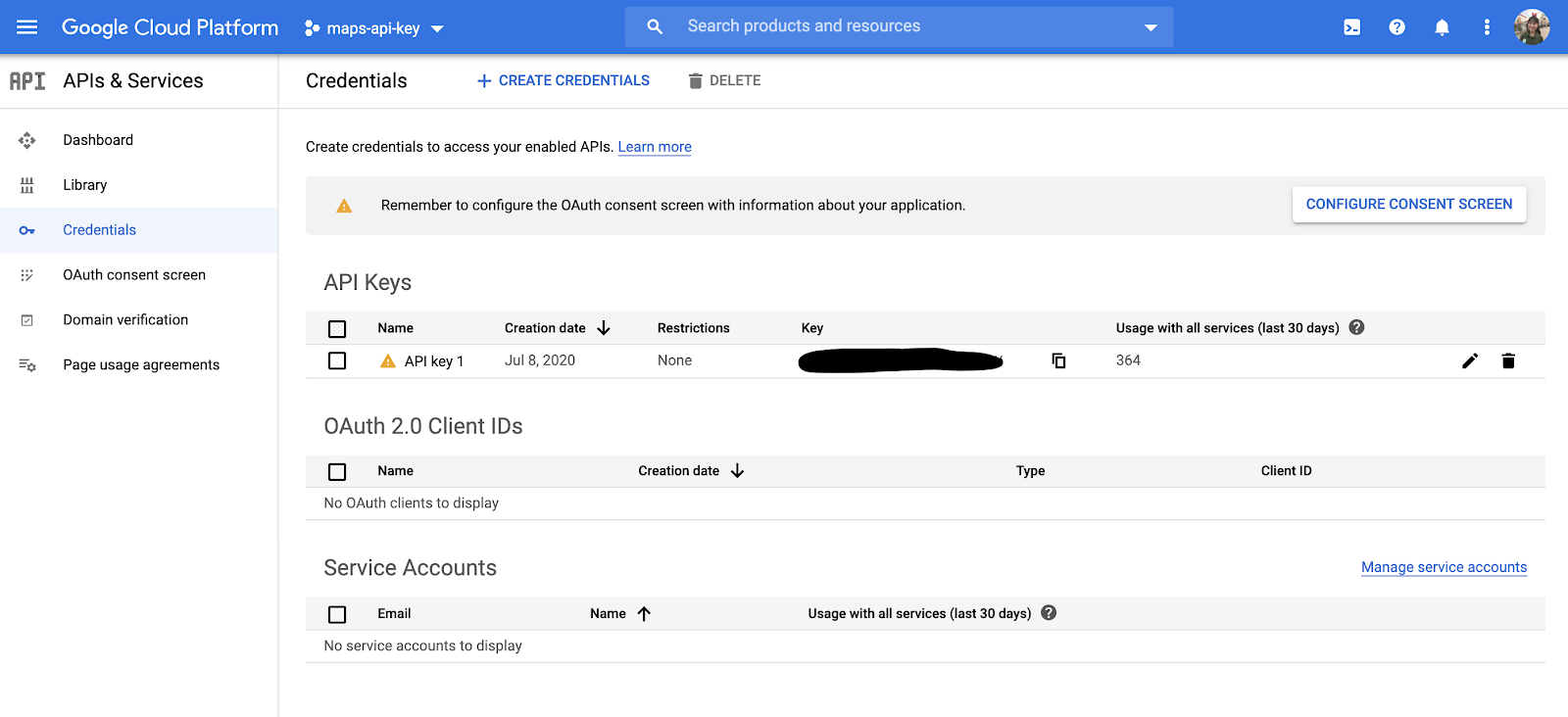This screenshot has height=717, width=1568.
Task: Click warning icon next to API key 1
Action: [x=388, y=361]
